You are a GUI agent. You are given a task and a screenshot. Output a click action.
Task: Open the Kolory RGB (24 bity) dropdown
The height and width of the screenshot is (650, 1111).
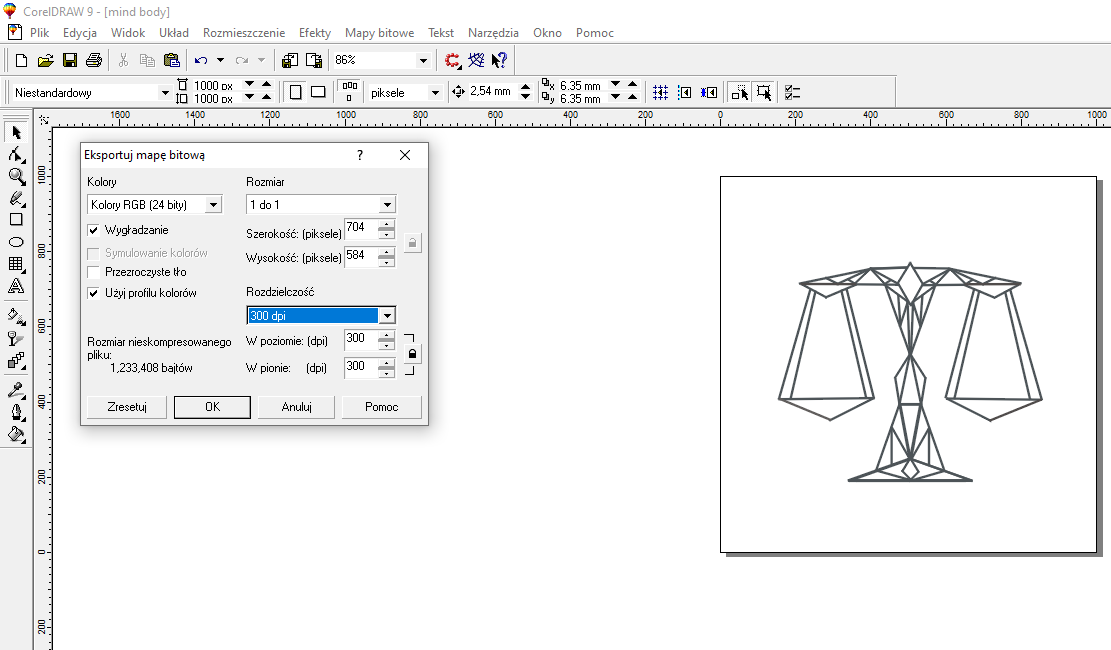[x=213, y=205]
